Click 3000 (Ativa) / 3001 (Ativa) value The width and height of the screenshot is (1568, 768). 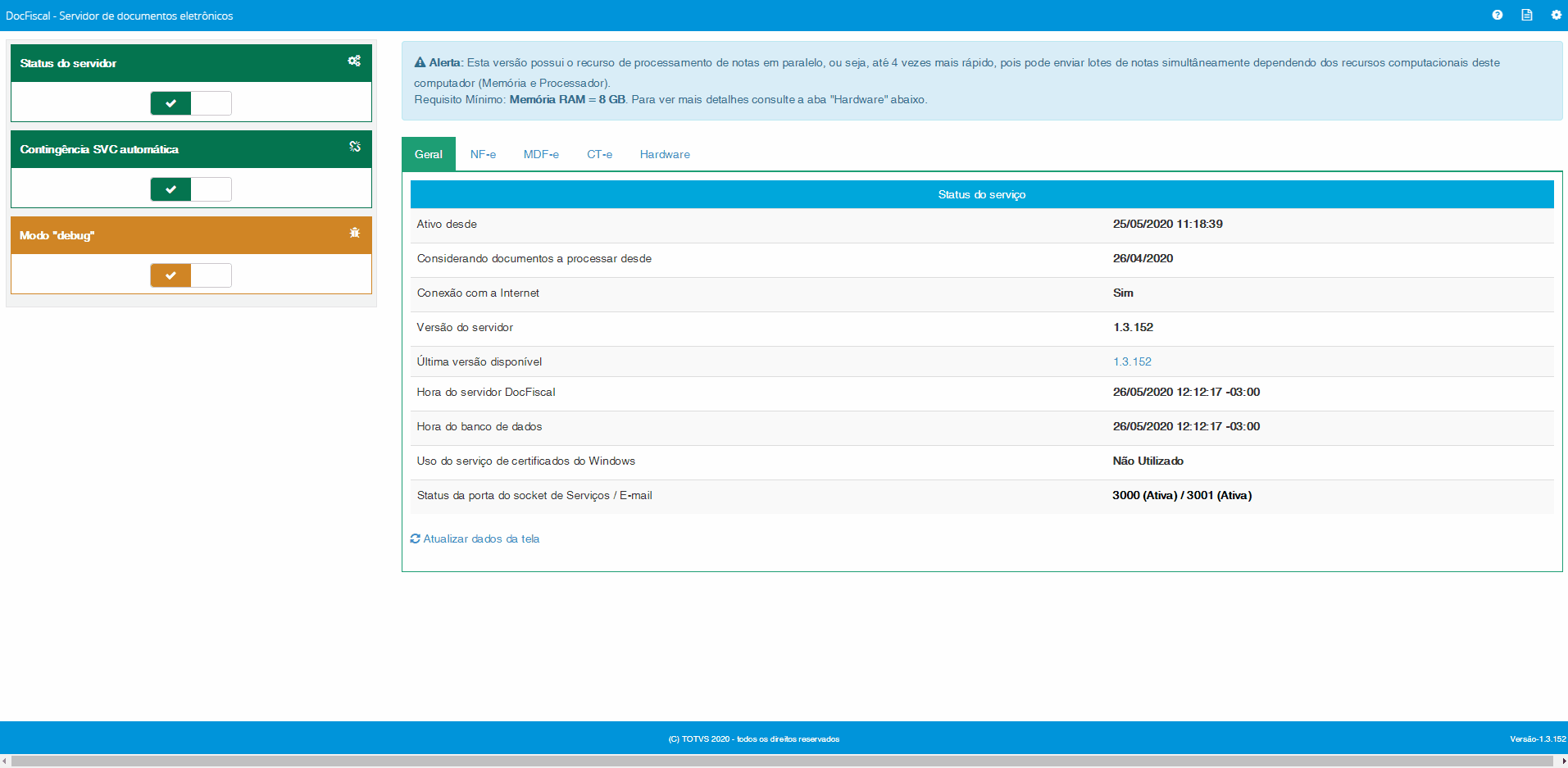[x=1182, y=495]
